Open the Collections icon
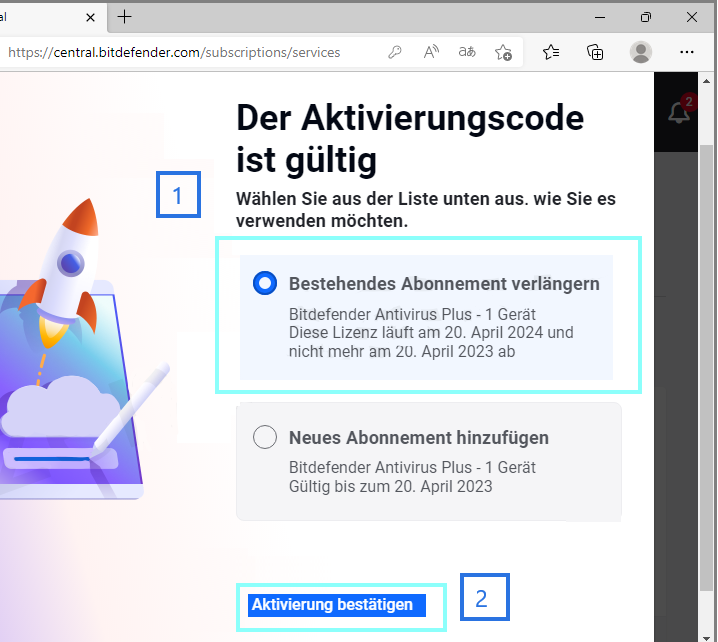The width and height of the screenshot is (718, 642). coord(595,52)
